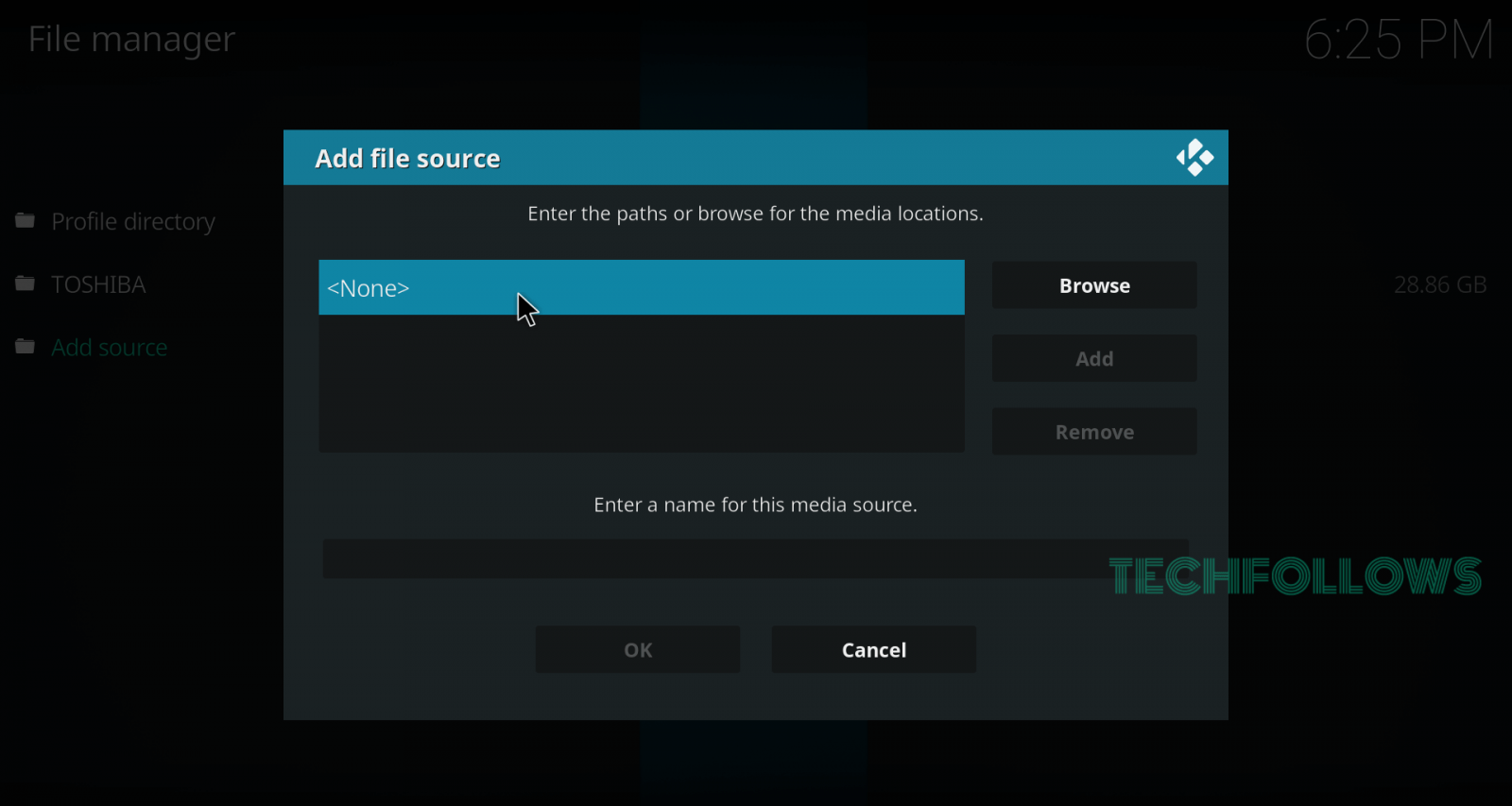Focus the media source name field
The height and width of the screenshot is (806, 1512).
(756, 559)
